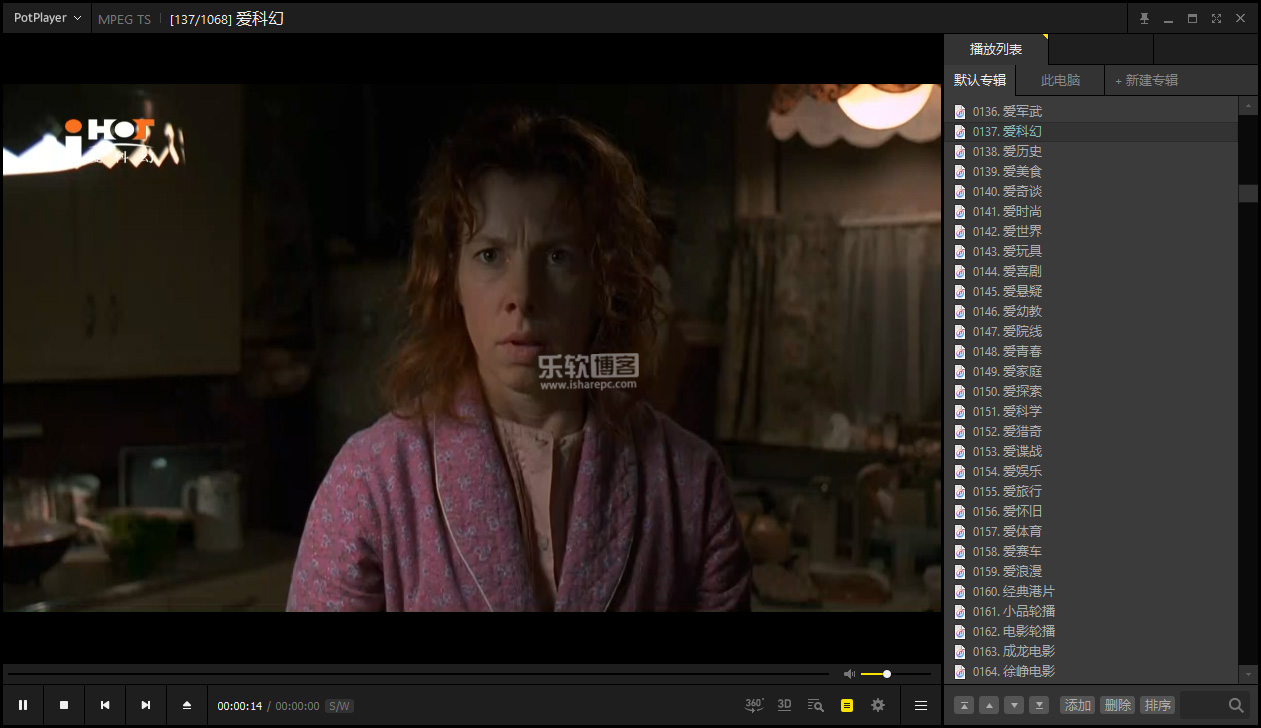Select the 此电脑 tab
Image resolution: width=1261 pixels, height=728 pixels.
[1060, 80]
